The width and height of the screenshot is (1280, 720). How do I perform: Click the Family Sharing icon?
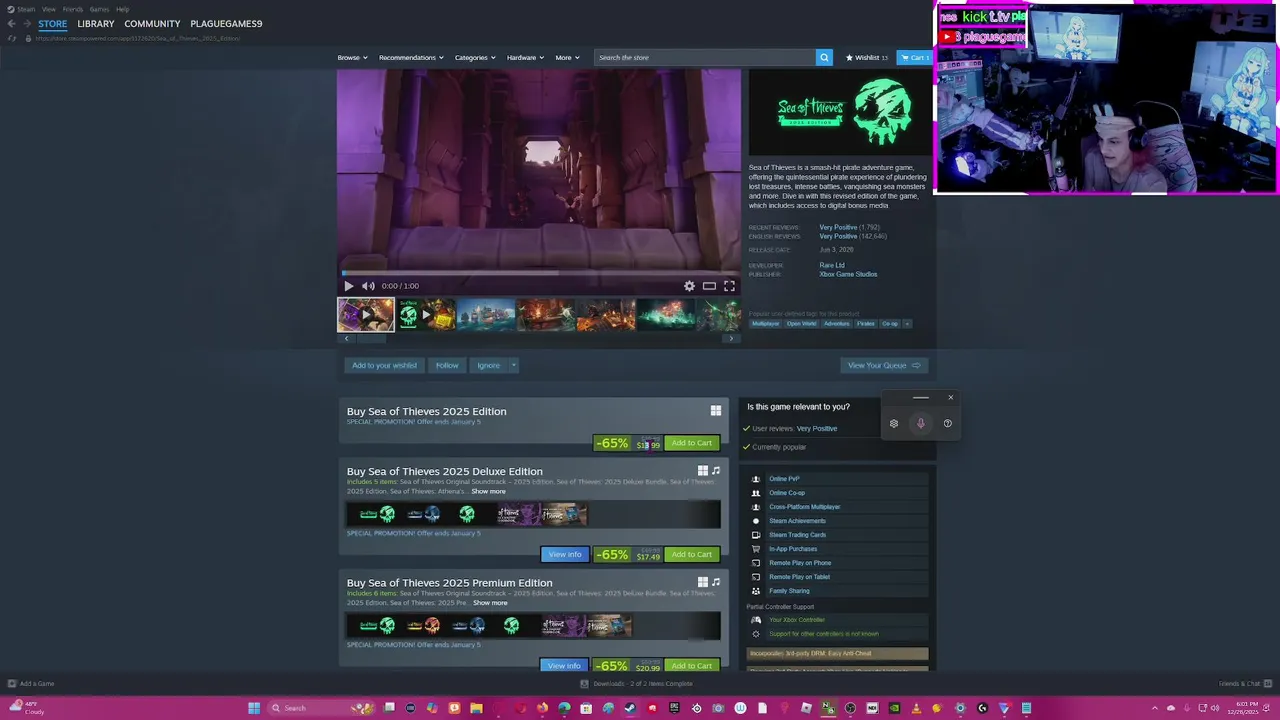[756, 591]
